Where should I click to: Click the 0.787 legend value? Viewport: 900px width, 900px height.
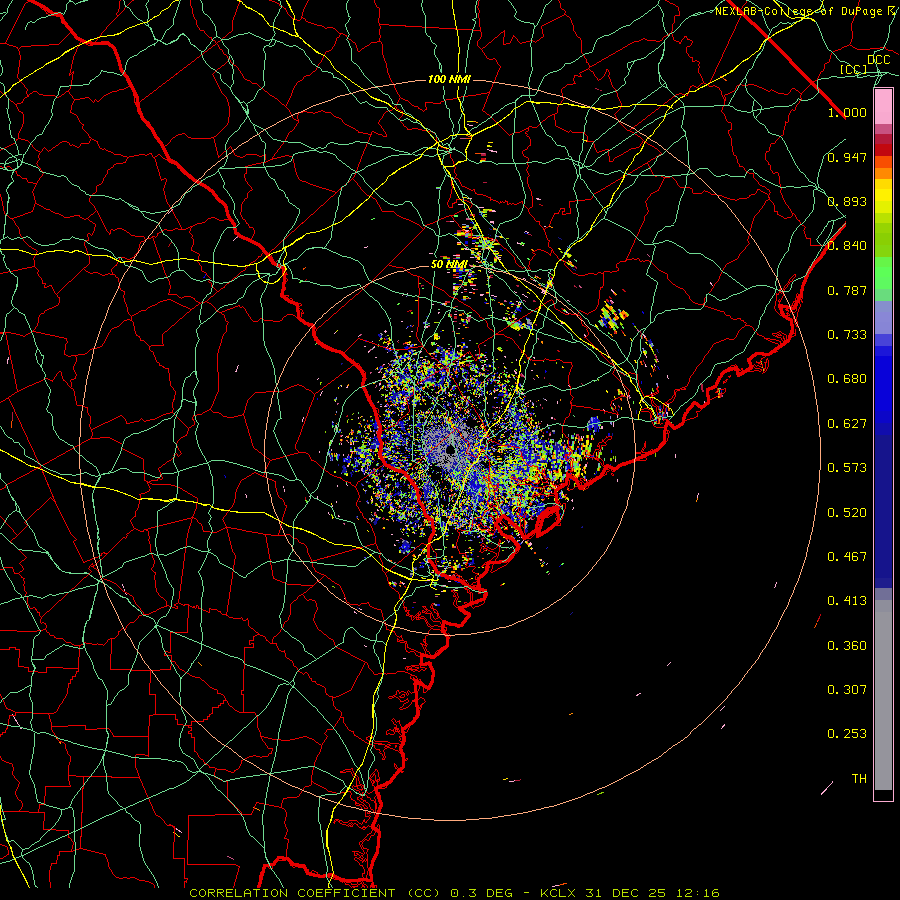pos(847,290)
